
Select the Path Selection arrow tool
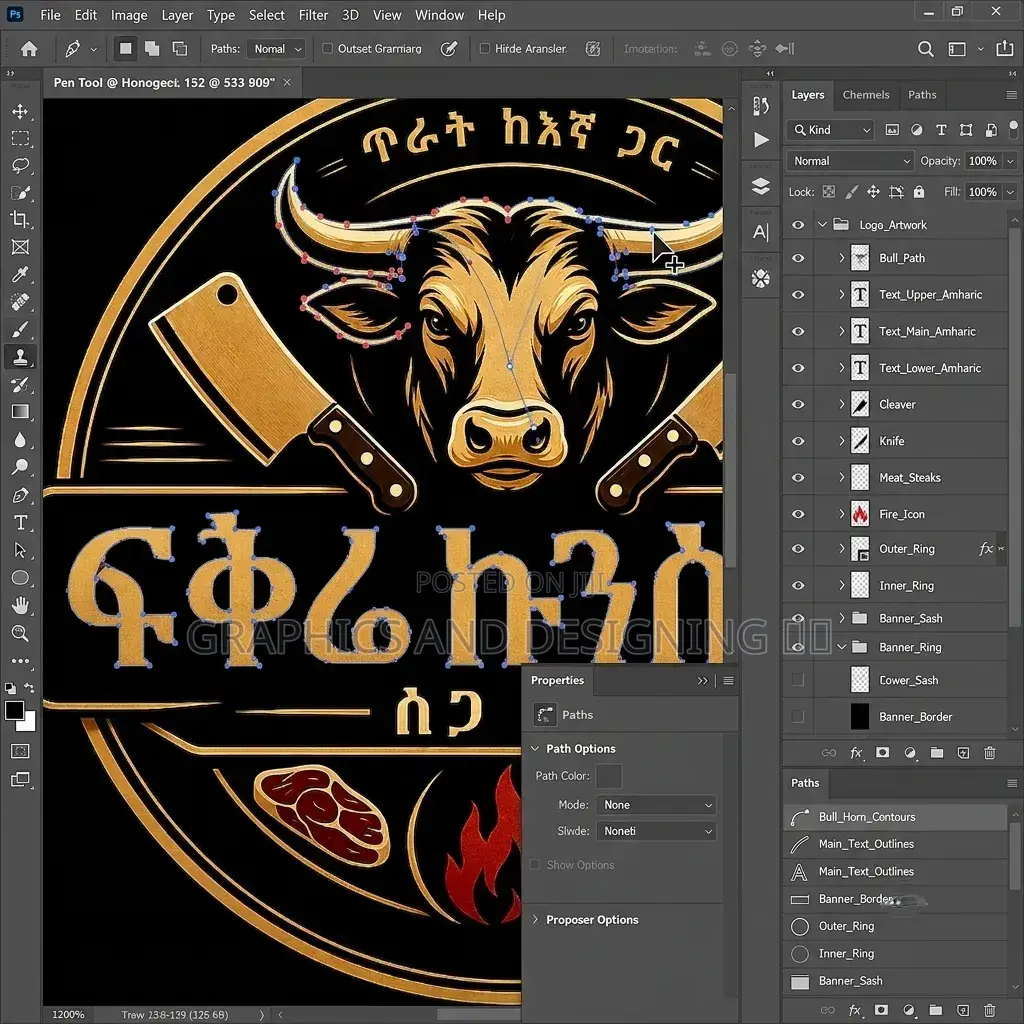[x=20, y=551]
